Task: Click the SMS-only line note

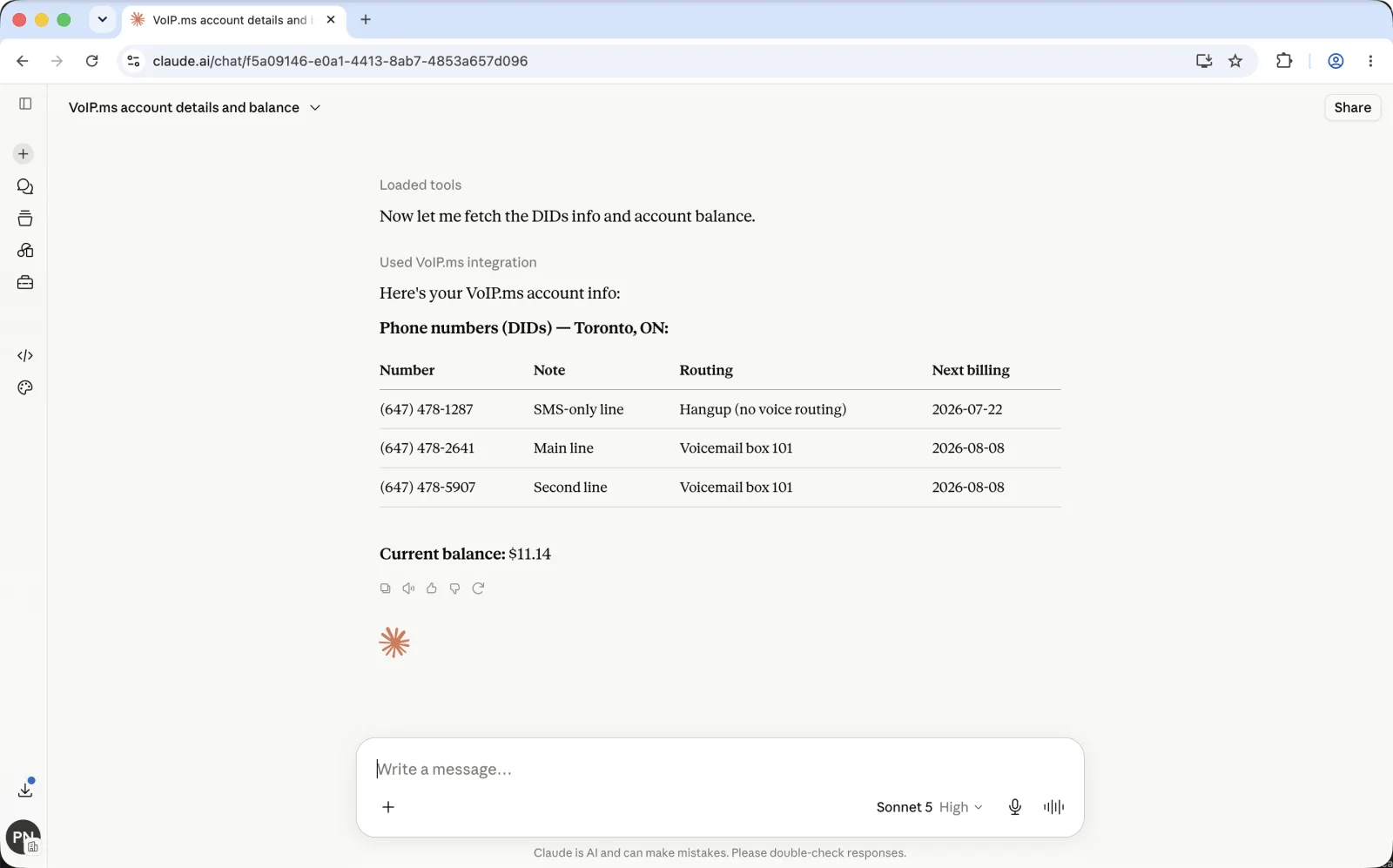Action: 579,409
